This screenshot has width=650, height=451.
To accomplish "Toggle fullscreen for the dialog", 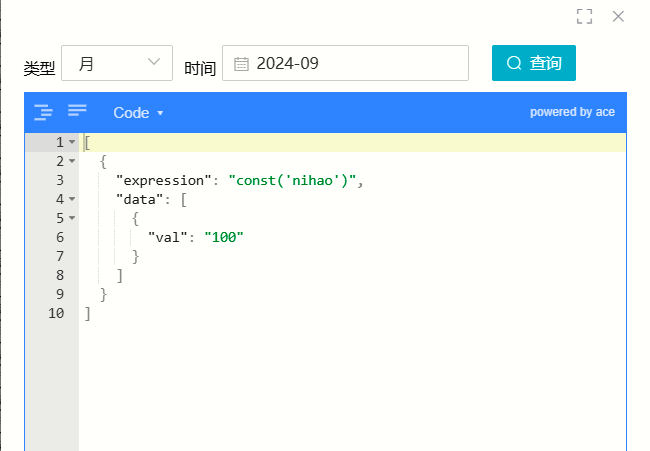I will coord(584,17).
